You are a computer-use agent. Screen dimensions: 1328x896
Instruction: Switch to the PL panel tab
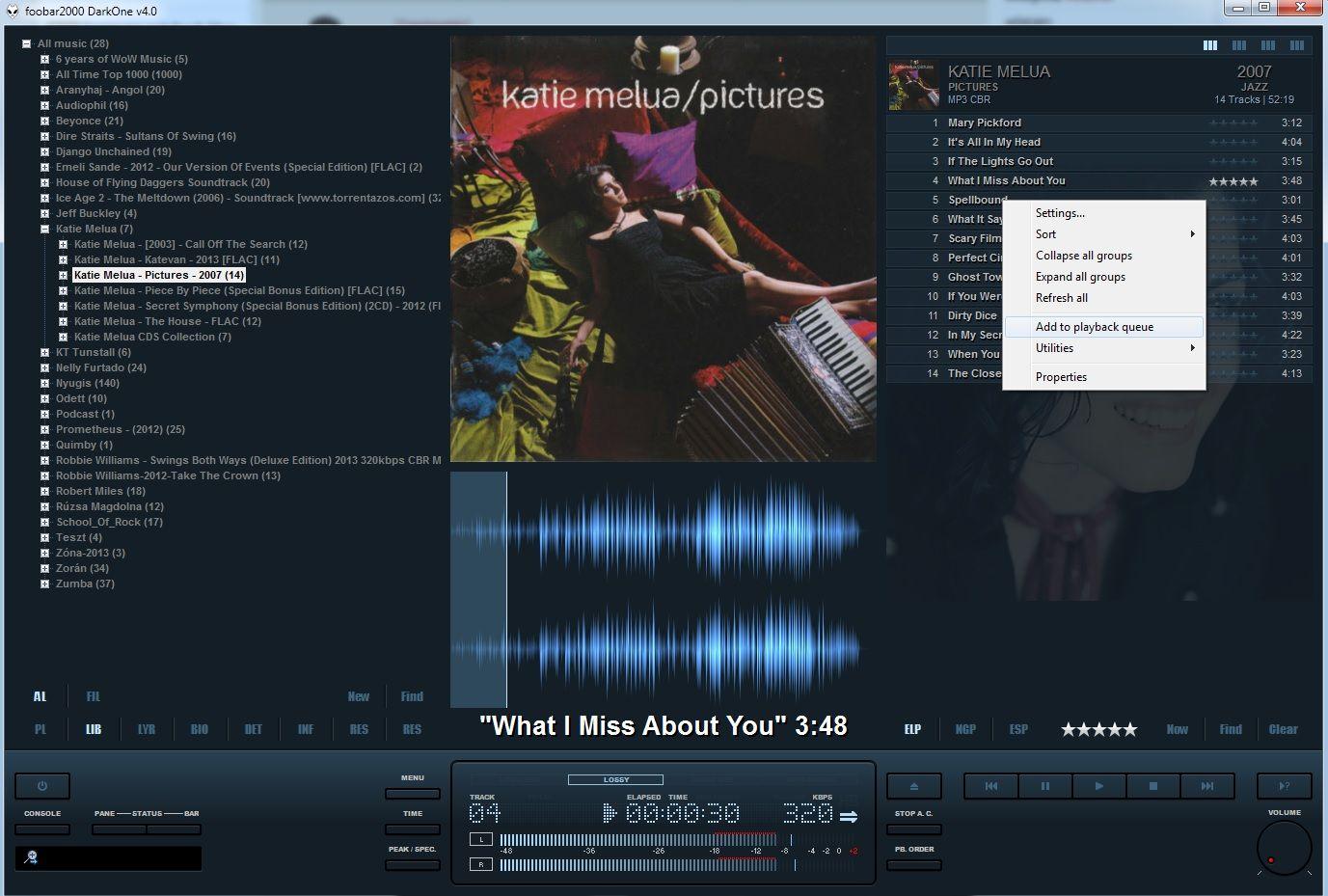[x=41, y=729]
